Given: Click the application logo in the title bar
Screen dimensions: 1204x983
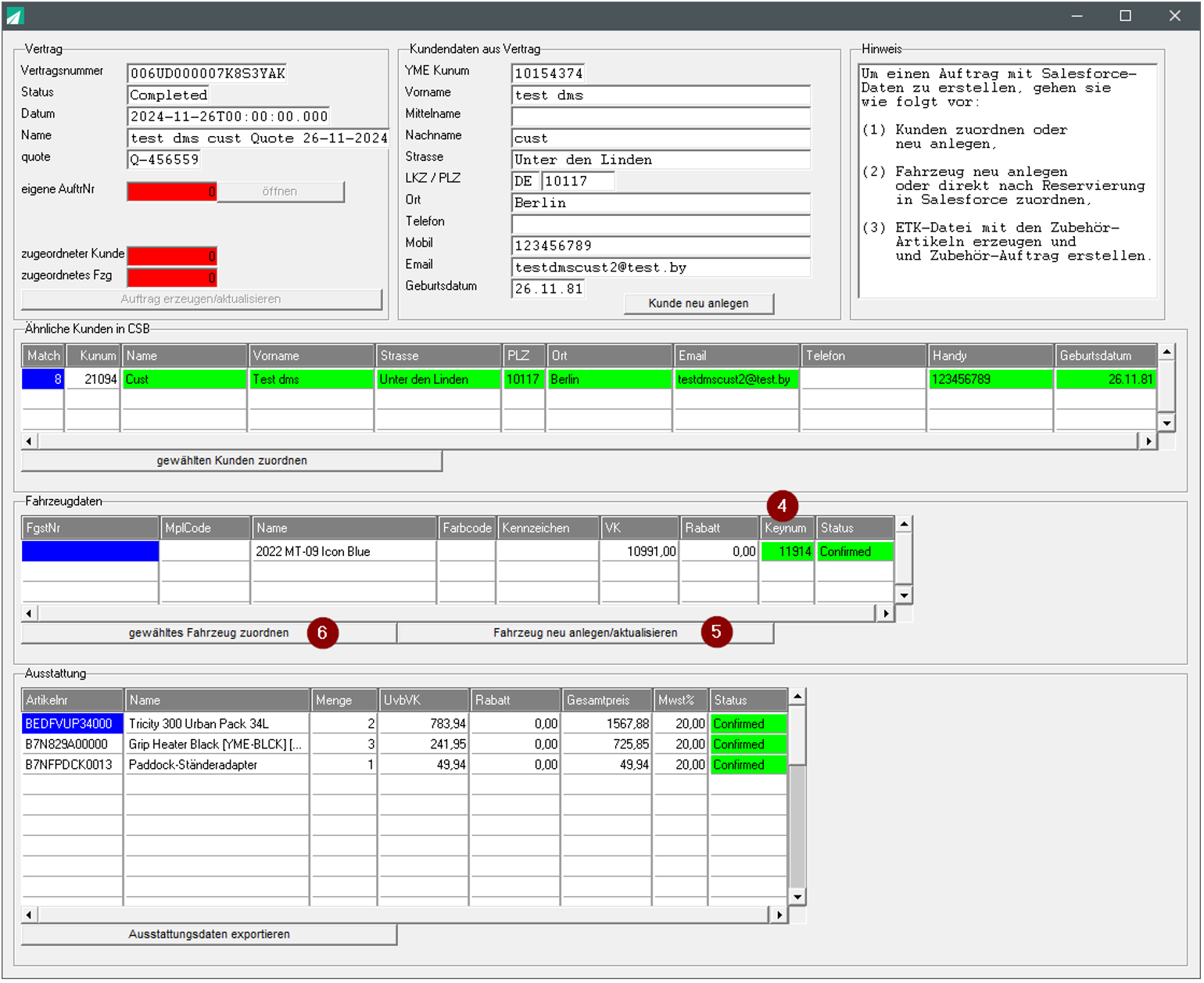Looking at the screenshot, I should click(x=15, y=16).
